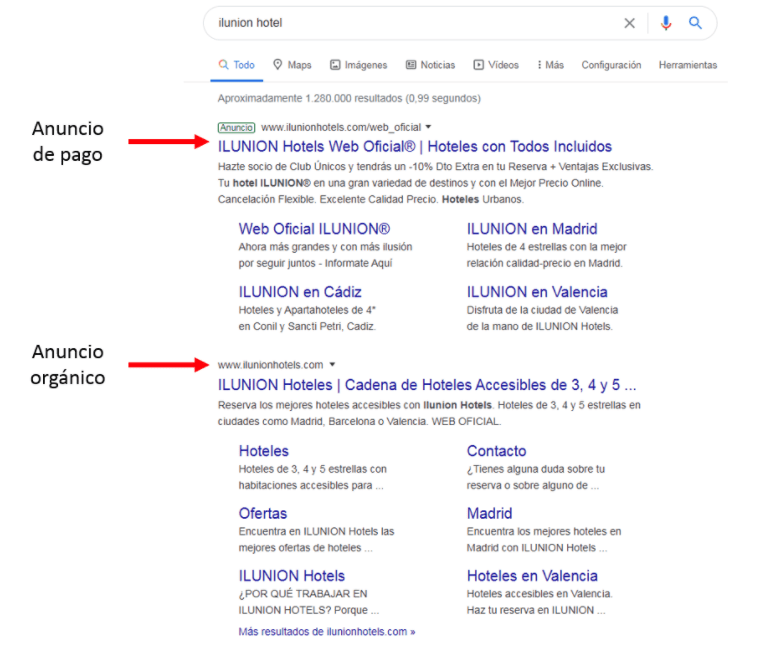The image size is (761, 670).
Task: Start voice search with the microphone icon
Action: point(666,23)
